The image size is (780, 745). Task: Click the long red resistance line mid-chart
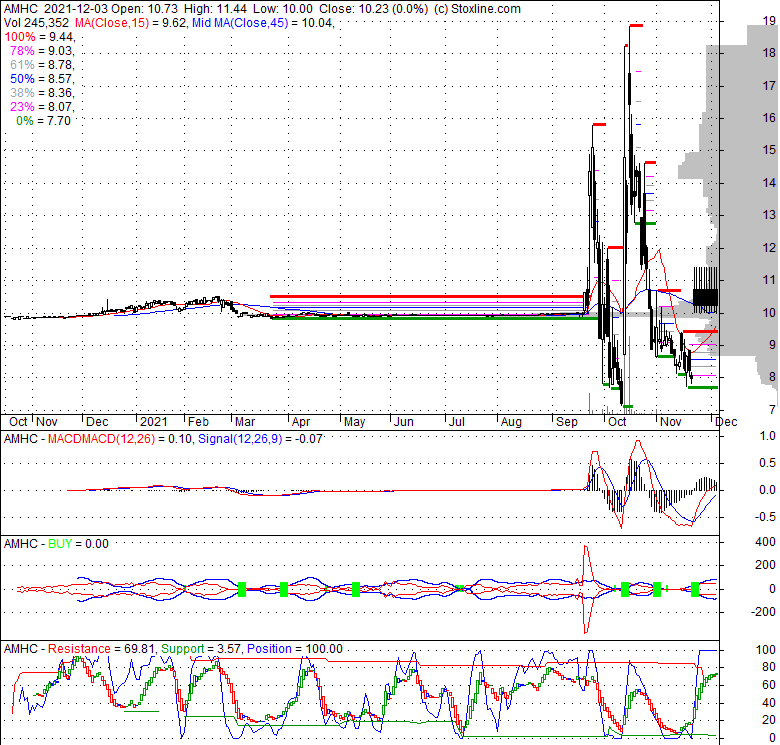pyautogui.click(x=426, y=296)
